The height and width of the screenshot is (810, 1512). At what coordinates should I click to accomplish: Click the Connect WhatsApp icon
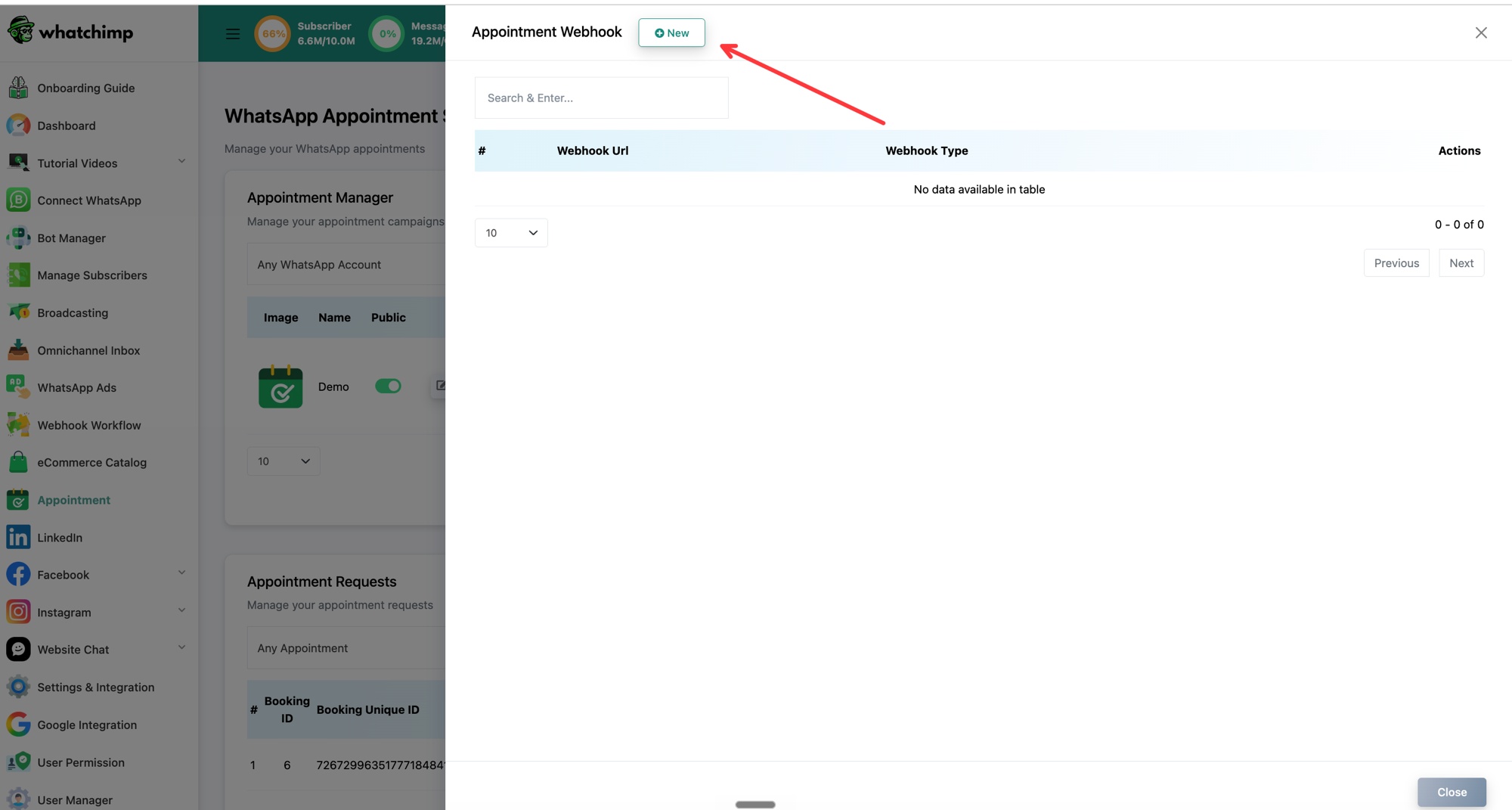(x=18, y=200)
